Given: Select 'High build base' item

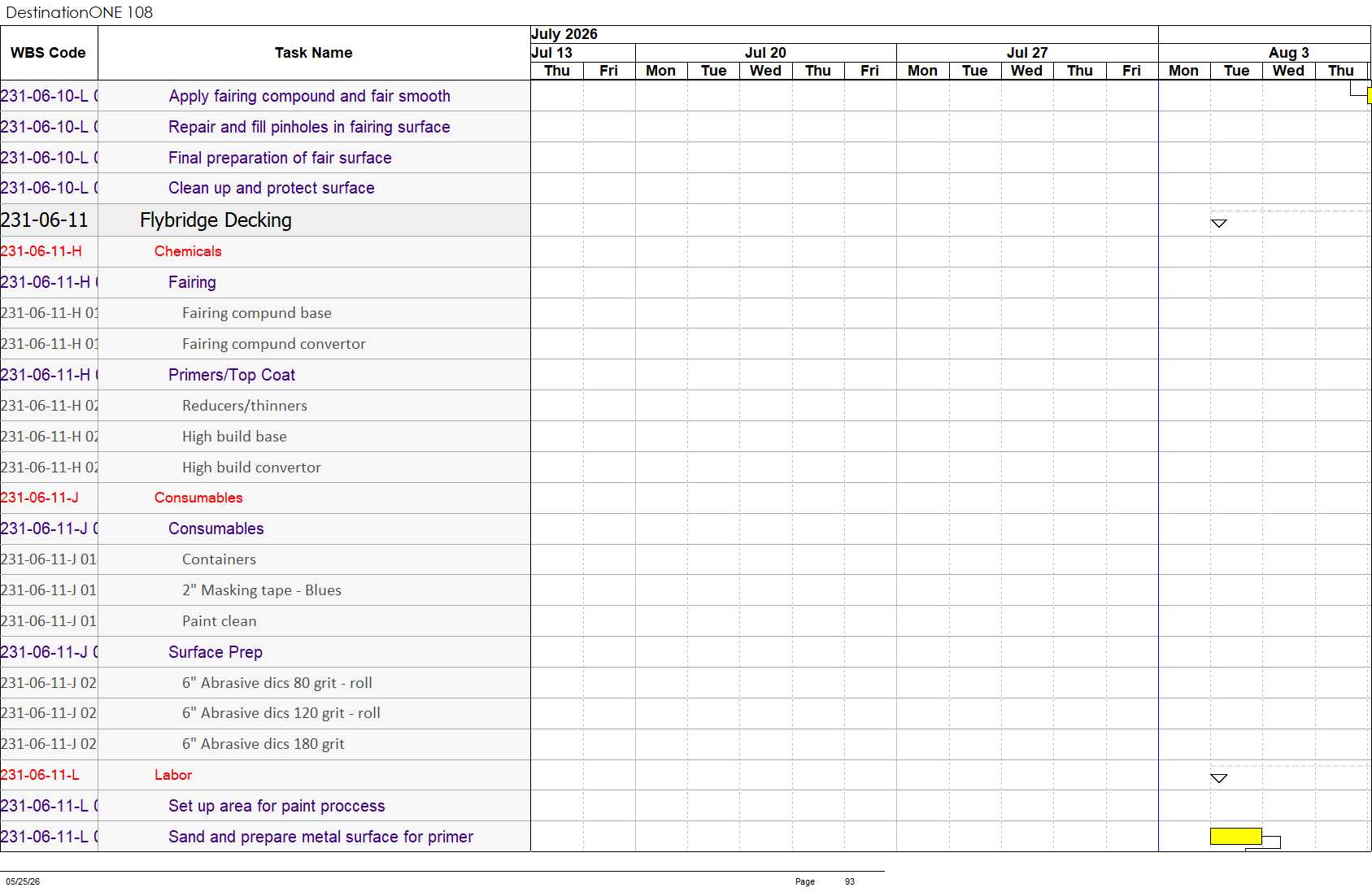Looking at the screenshot, I should click(x=234, y=437).
